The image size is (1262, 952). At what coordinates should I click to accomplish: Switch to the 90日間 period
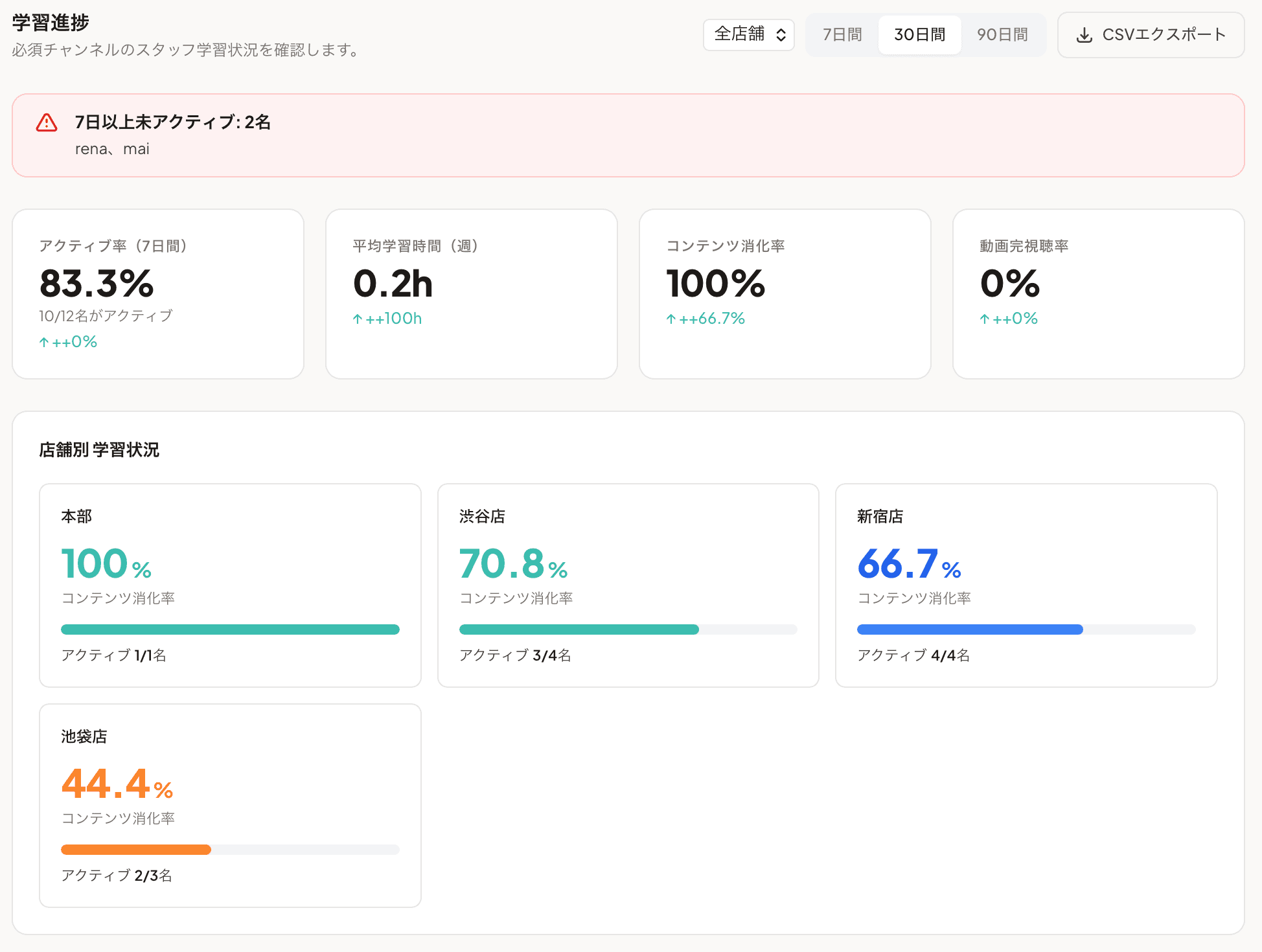coord(1002,35)
